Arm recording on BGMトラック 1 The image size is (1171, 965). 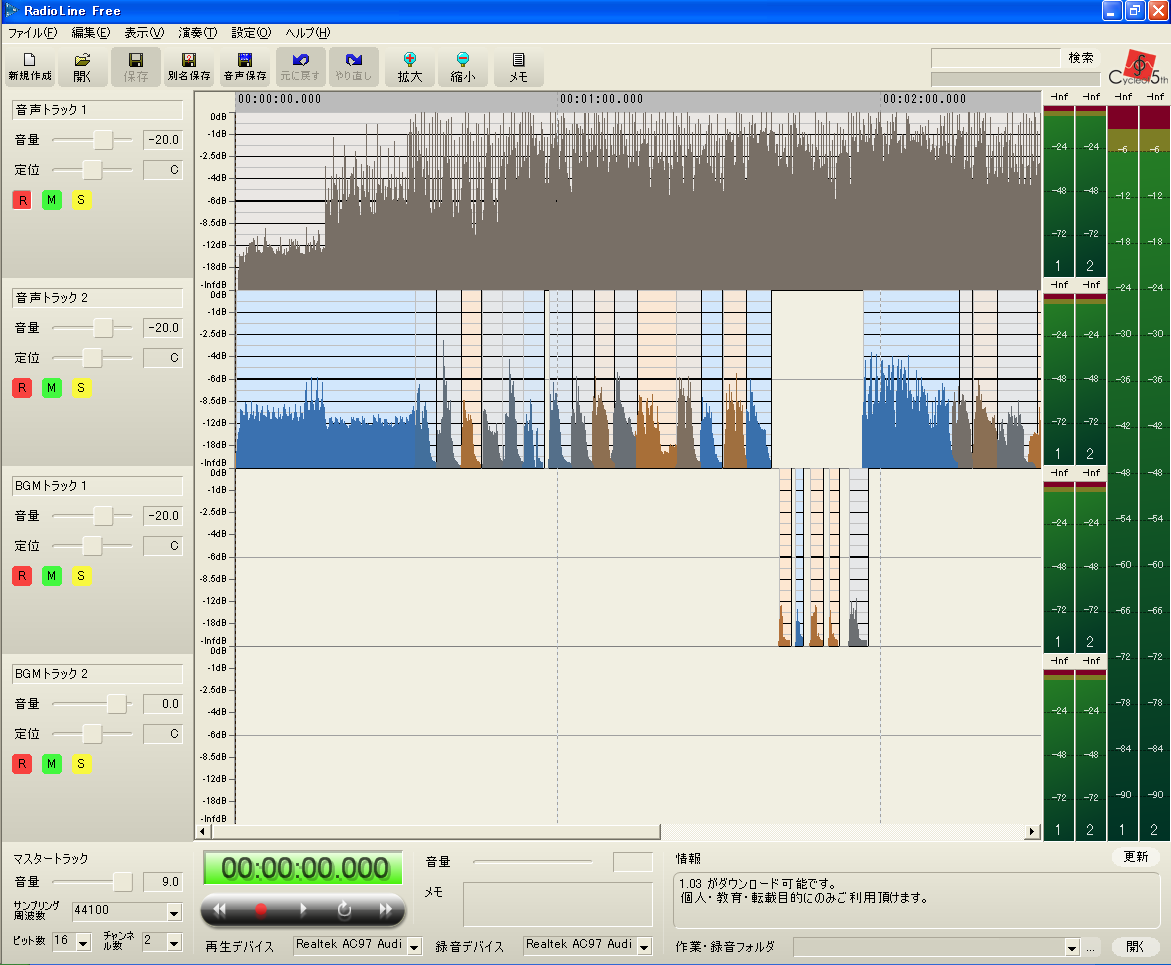click(x=22, y=576)
